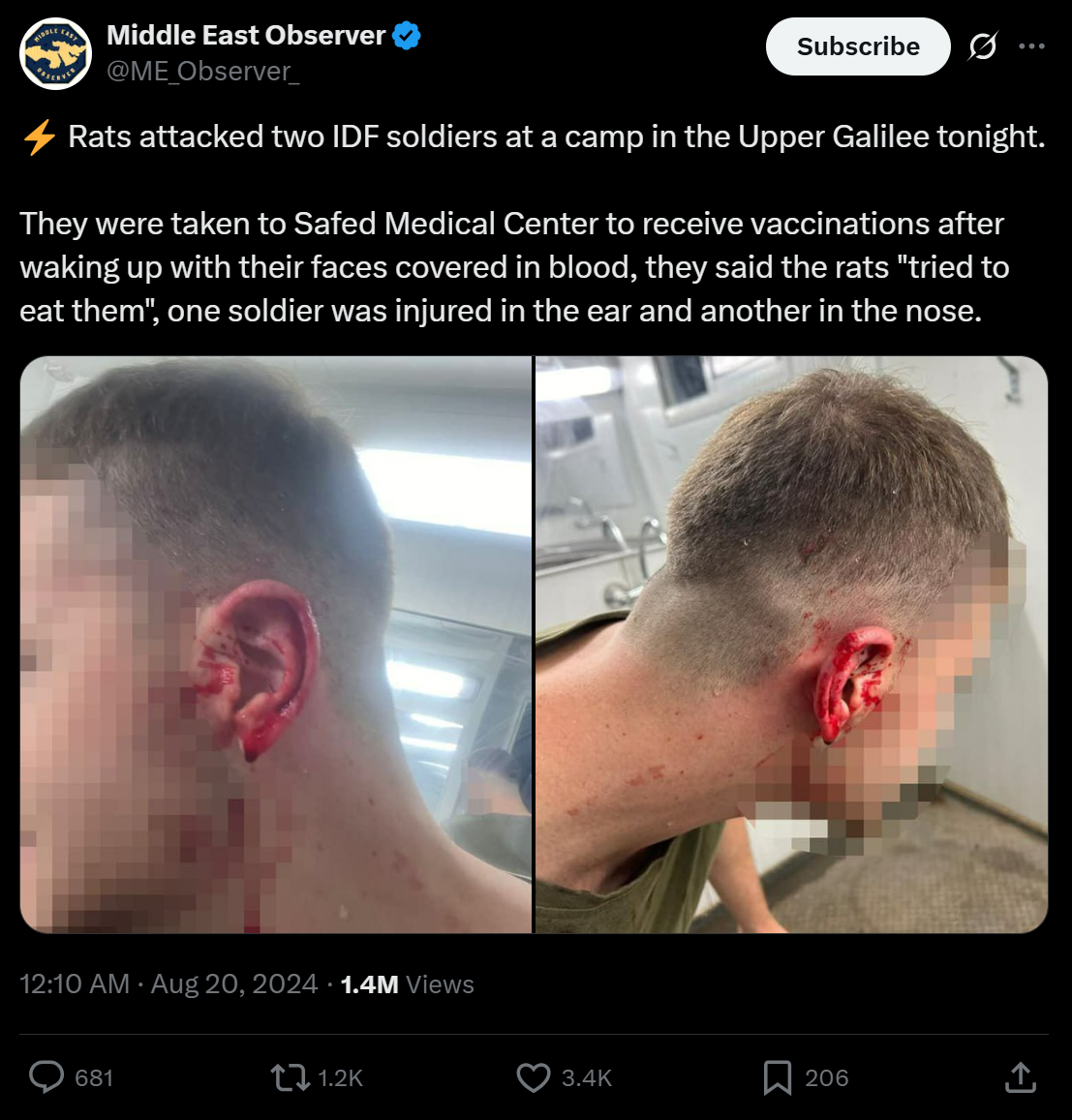This screenshot has width=1072, height=1120.
Task: Click the 1.2K reposts count
Action: (x=340, y=1077)
